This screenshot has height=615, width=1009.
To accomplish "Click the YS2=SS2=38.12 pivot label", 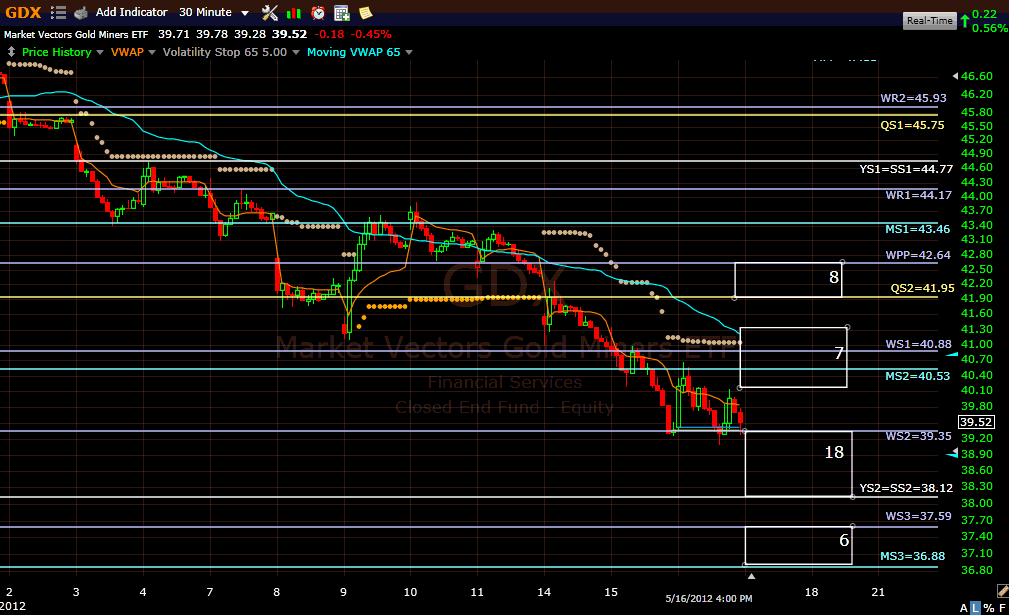I will pyautogui.click(x=906, y=488).
